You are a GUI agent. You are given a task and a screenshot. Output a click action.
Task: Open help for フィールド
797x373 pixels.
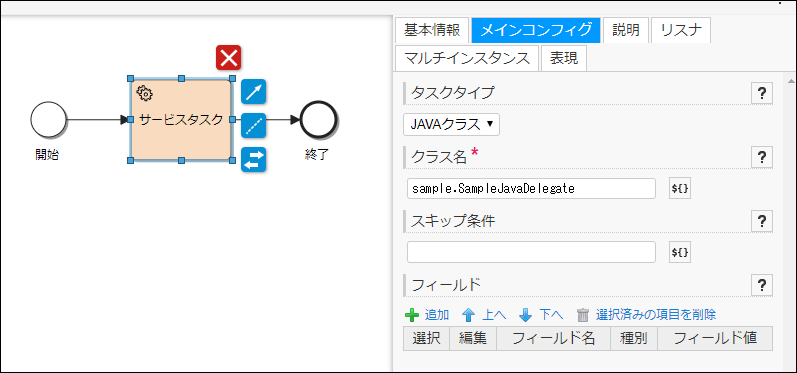click(x=761, y=285)
